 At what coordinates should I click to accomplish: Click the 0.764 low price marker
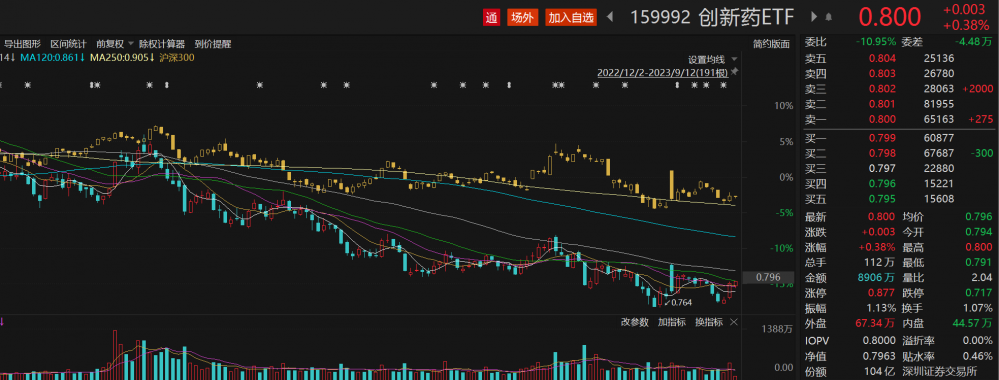point(680,302)
